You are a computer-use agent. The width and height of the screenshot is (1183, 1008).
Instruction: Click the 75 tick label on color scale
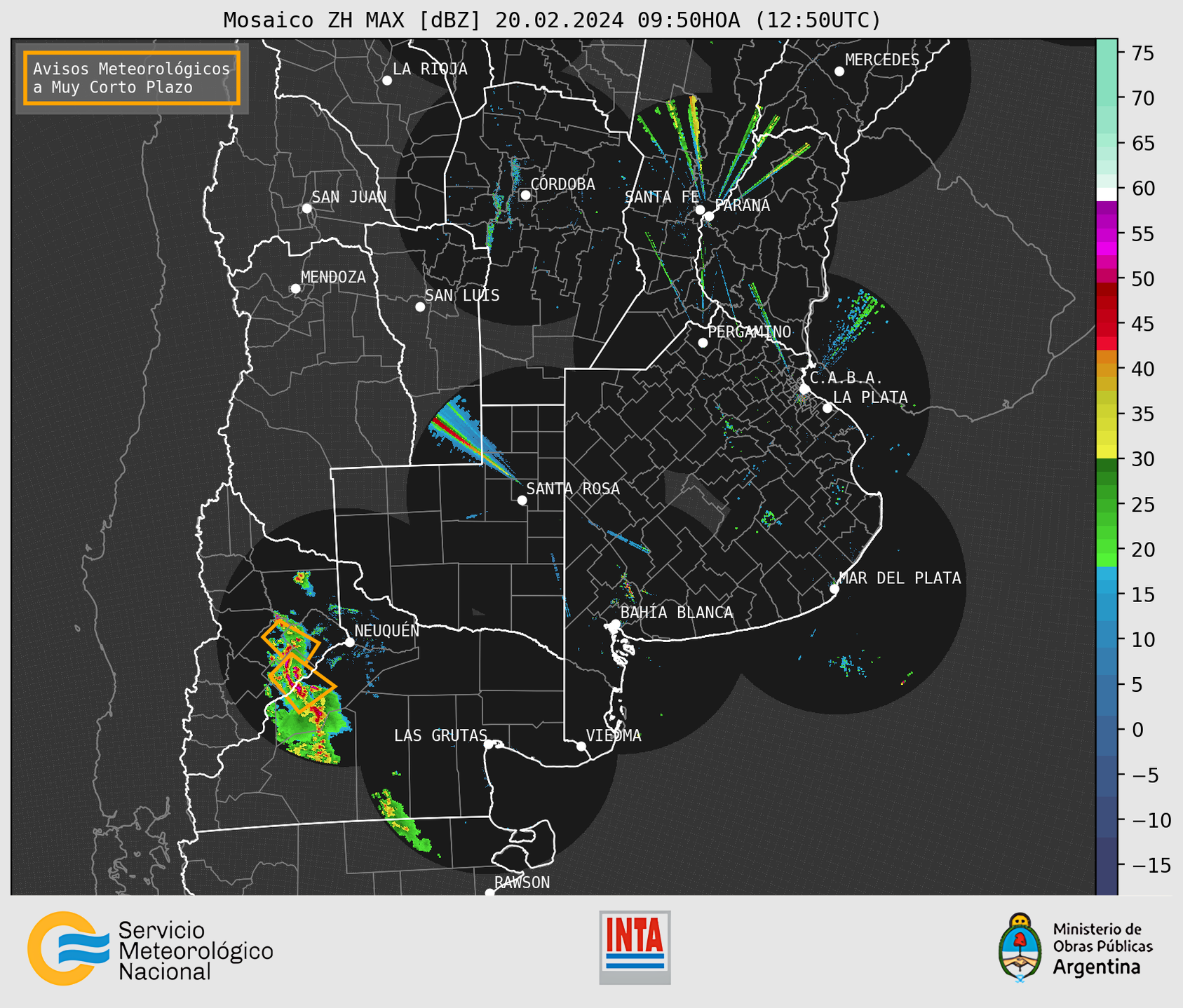1142,53
